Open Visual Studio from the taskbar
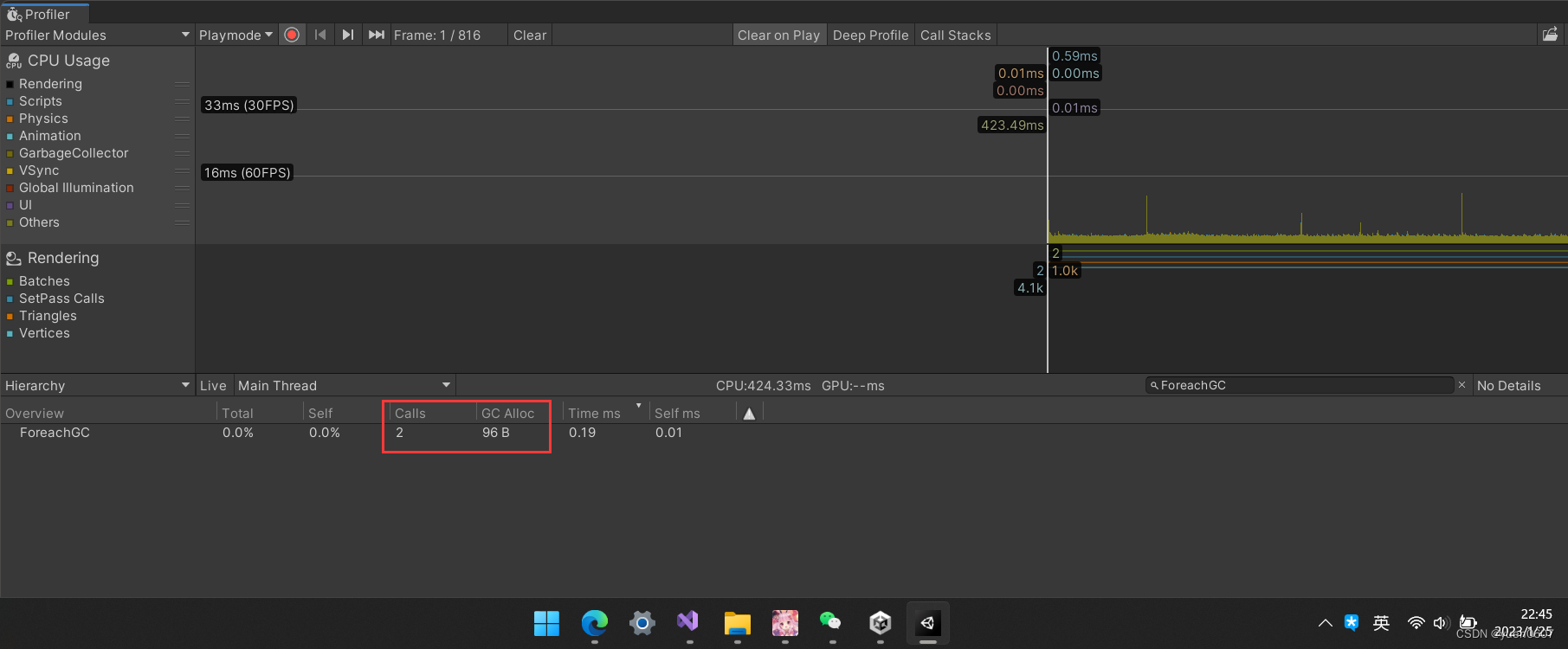Image resolution: width=1568 pixels, height=649 pixels. tap(688, 623)
